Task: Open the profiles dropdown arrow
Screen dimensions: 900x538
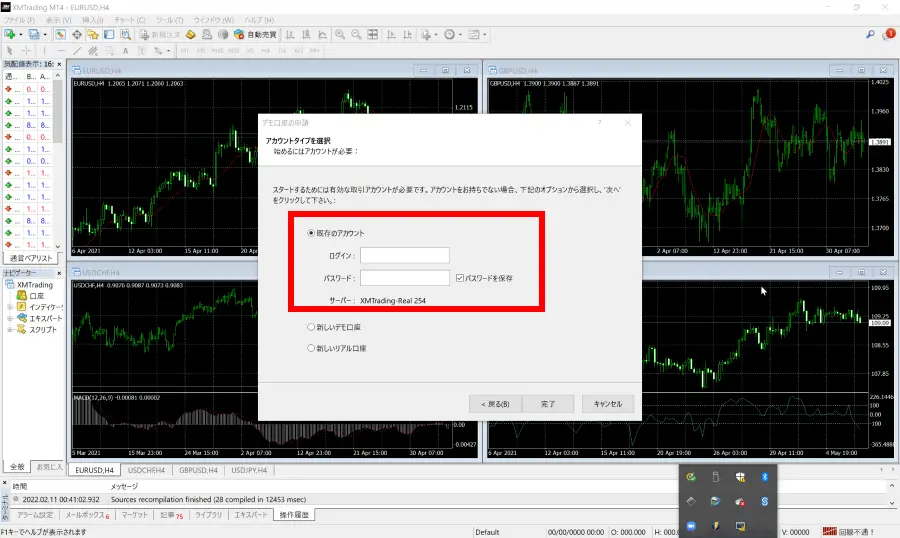Action: (x=45, y=34)
